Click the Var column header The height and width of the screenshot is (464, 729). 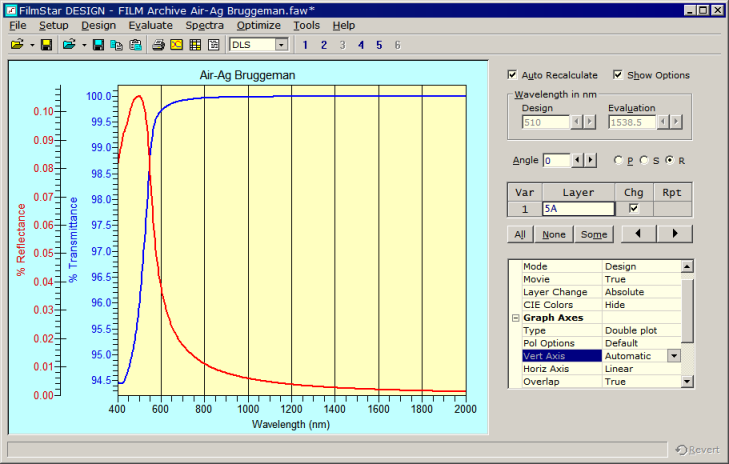pyautogui.click(x=525, y=192)
